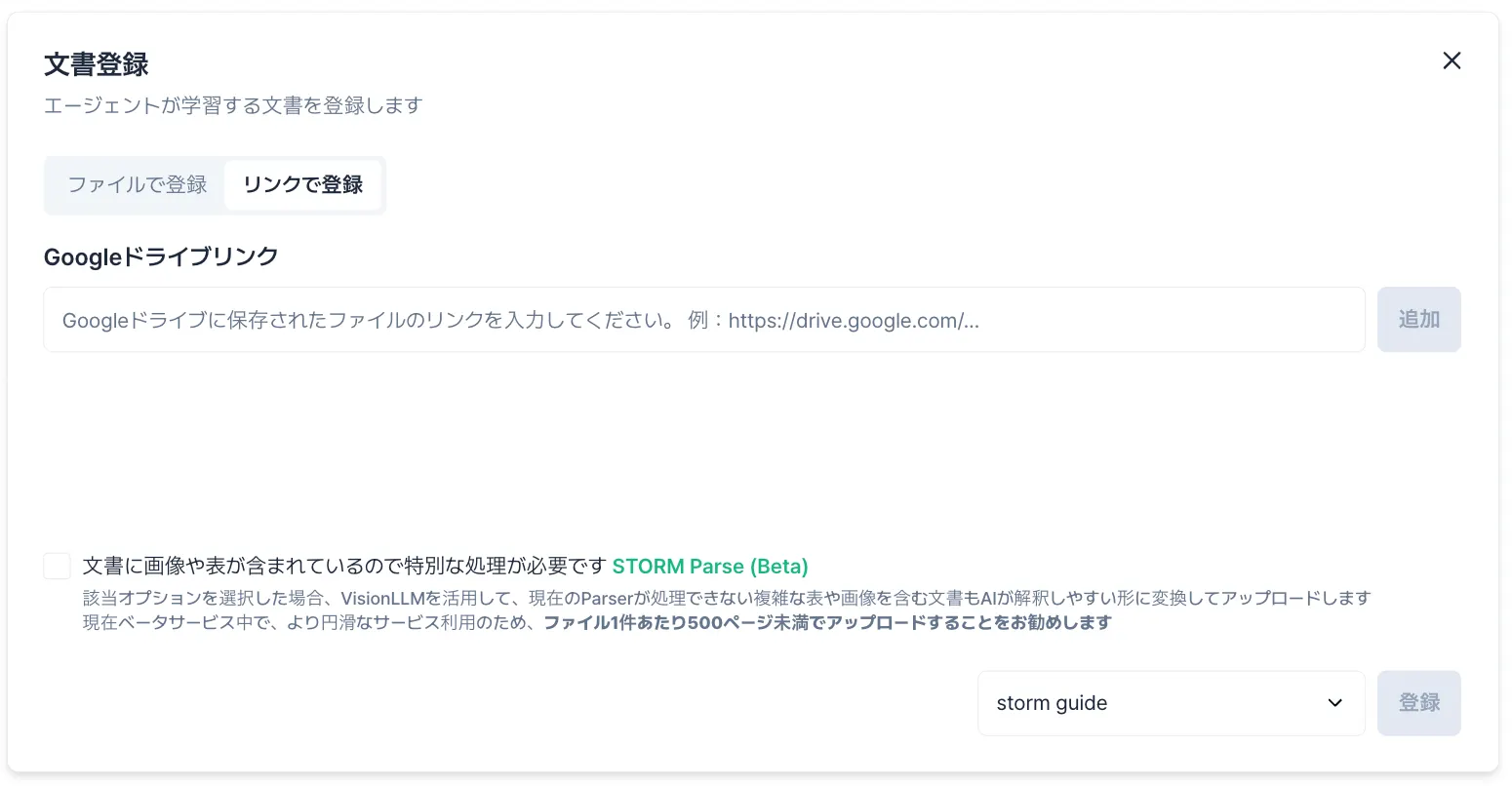Image resolution: width=1512 pixels, height=786 pixels.
Task: Switch to the ファイルで登録 tab
Action: pos(138,184)
